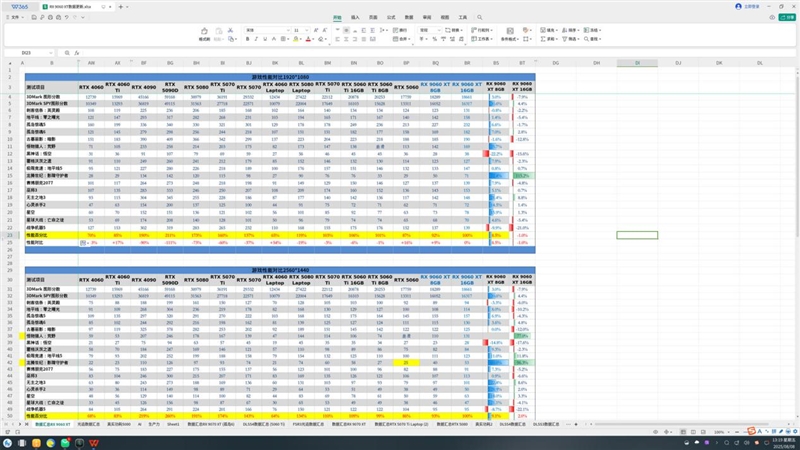
Task: Click the Undo arrow icon
Action: (66, 17)
